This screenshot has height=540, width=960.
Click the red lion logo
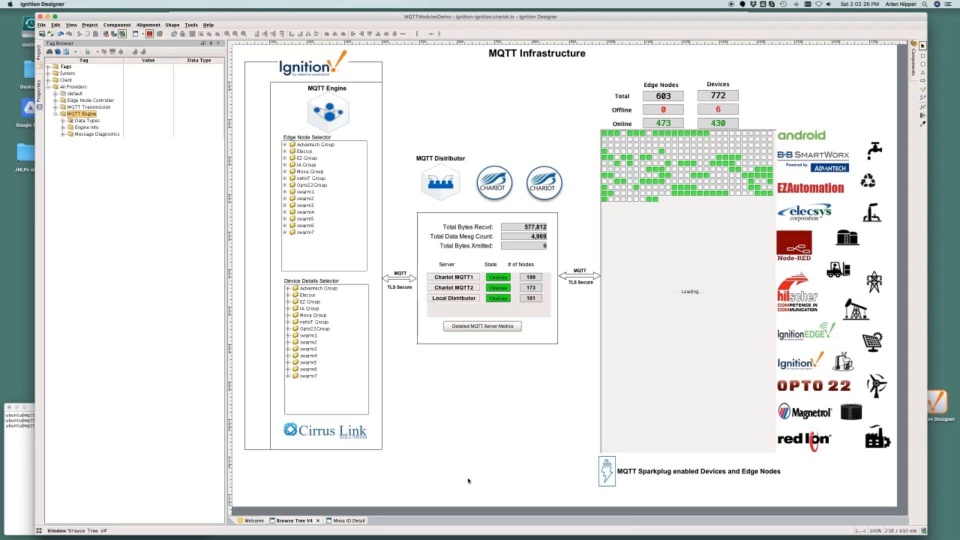804,438
